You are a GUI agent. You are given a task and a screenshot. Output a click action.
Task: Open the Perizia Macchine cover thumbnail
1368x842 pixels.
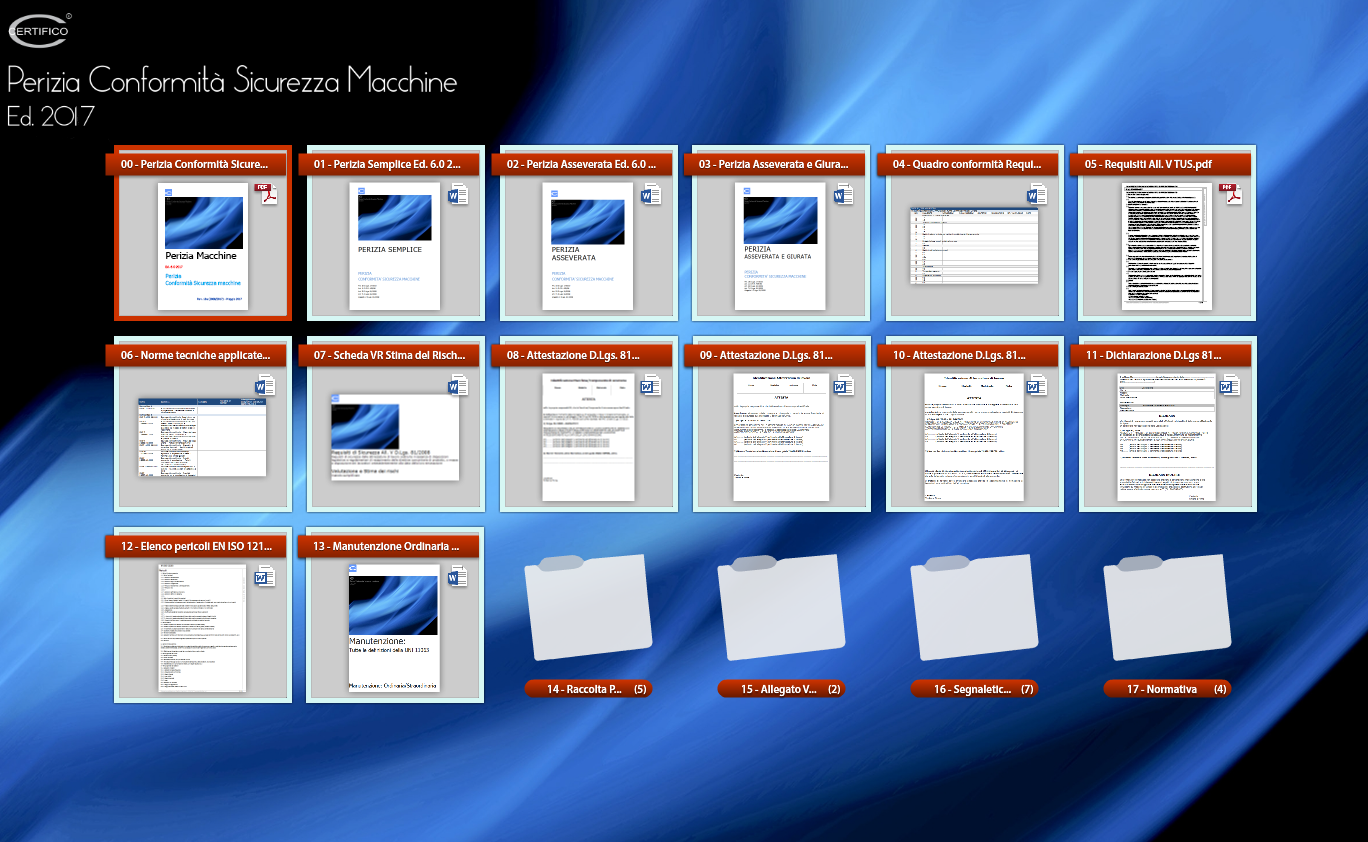(x=203, y=246)
